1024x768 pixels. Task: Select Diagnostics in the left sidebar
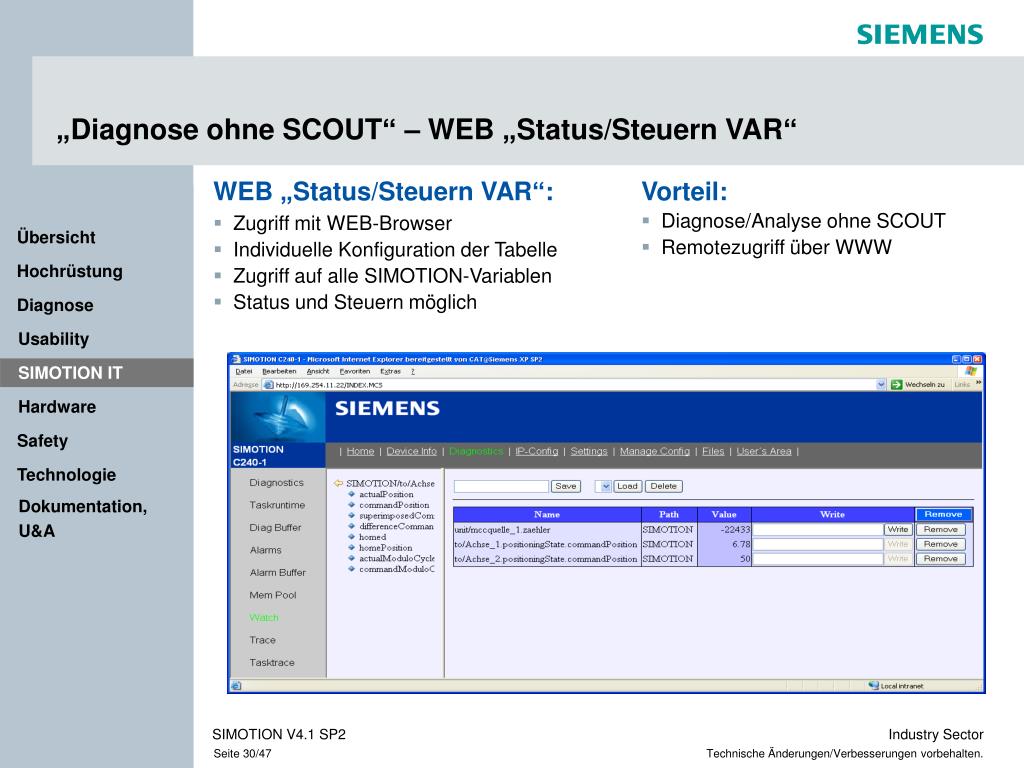276,483
